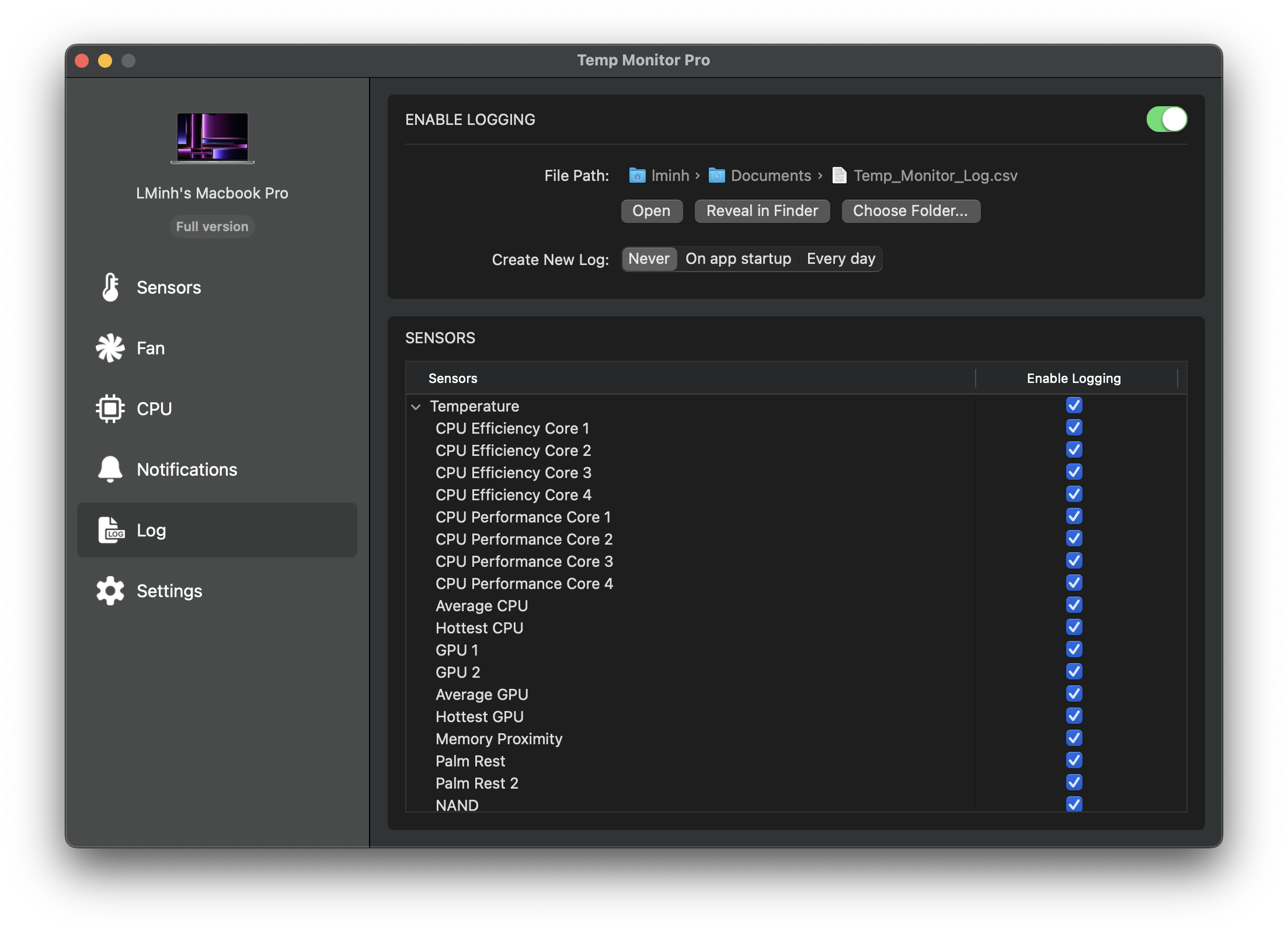Open the Sensors section
Image resolution: width=1288 pixels, height=934 pixels.
point(217,287)
